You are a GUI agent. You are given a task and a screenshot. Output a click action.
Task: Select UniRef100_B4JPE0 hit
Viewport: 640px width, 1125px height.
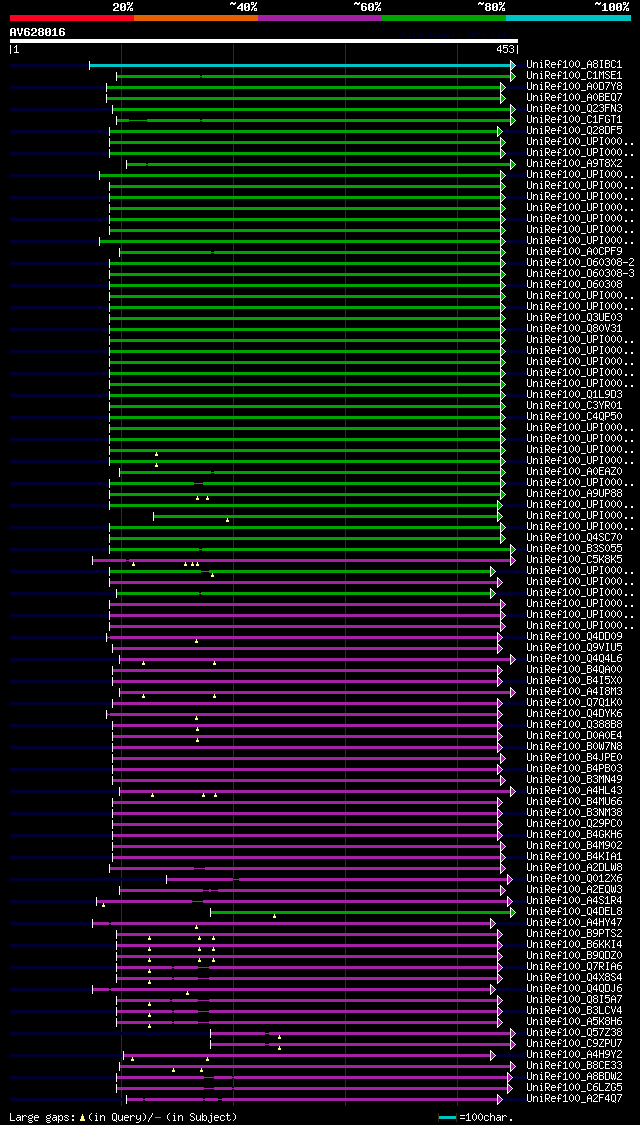click(x=574, y=758)
